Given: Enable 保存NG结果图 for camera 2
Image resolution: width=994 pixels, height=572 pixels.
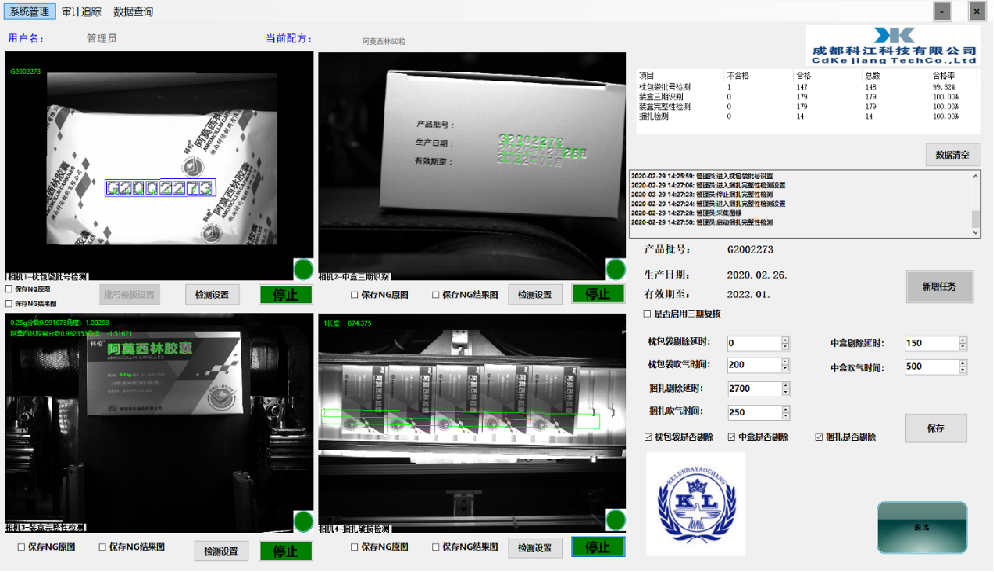Looking at the screenshot, I should click(x=436, y=295).
